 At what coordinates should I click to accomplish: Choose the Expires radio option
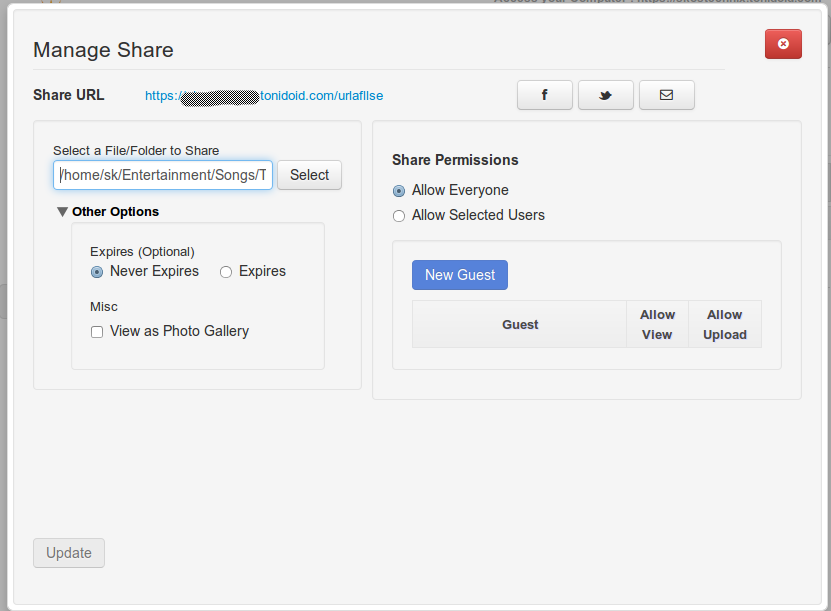(x=226, y=272)
